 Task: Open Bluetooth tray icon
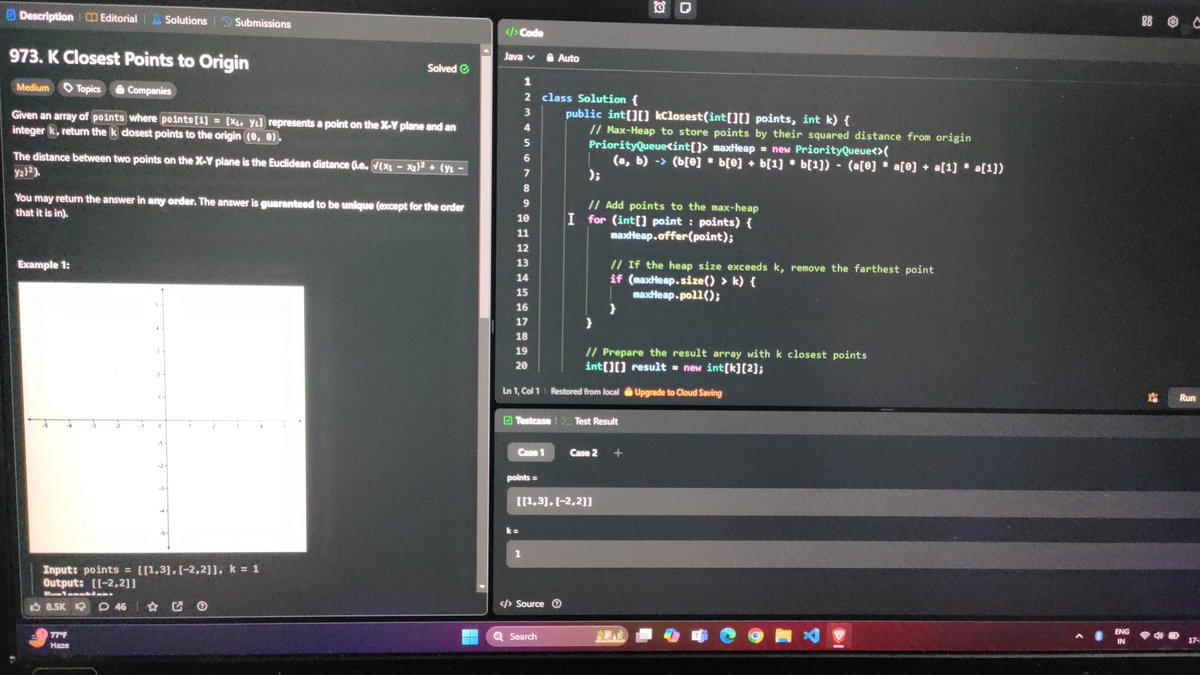(x=1098, y=637)
